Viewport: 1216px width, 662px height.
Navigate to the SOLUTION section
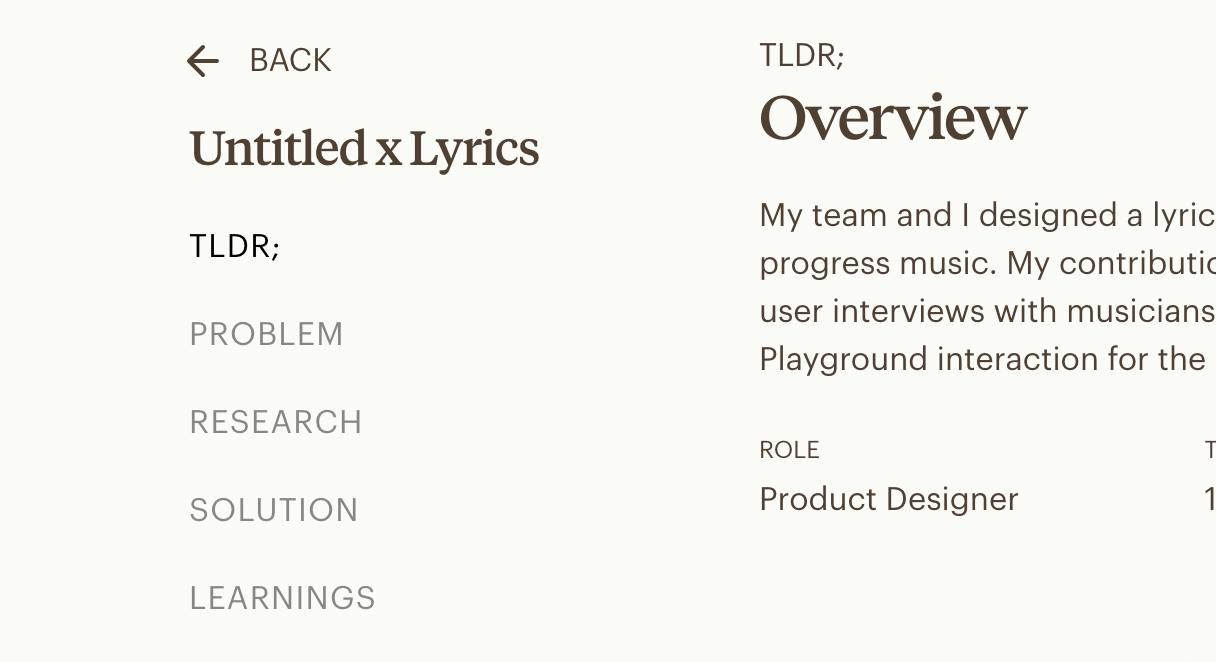[x=274, y=510]
